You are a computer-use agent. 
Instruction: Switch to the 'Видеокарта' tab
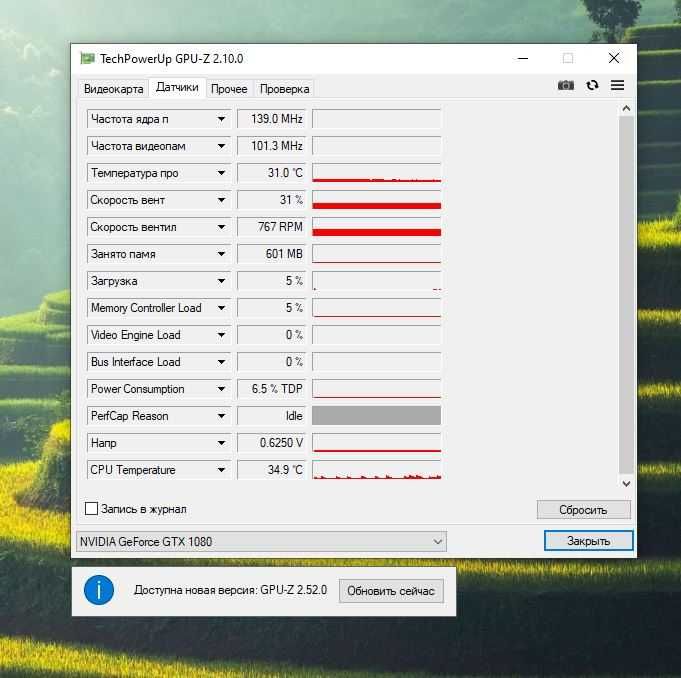click(113, 89)
